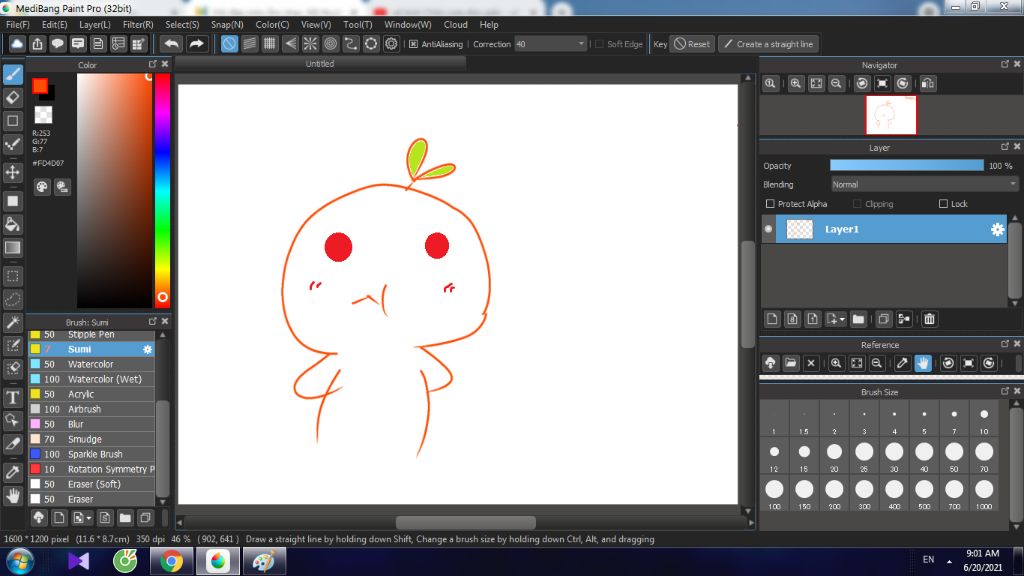
Task: Create a new raster layer
Action: [772, 319]
